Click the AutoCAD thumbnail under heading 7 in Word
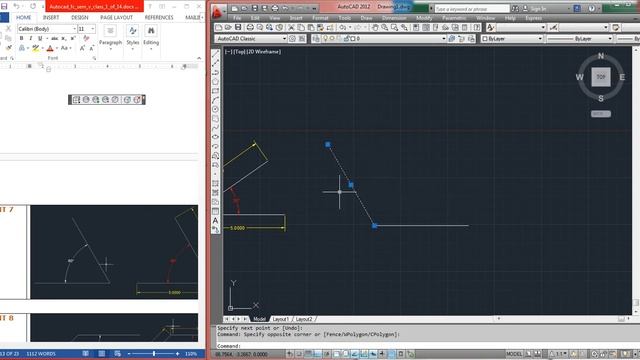The width and height of the screenshot is (640, 360). (114, 252)
